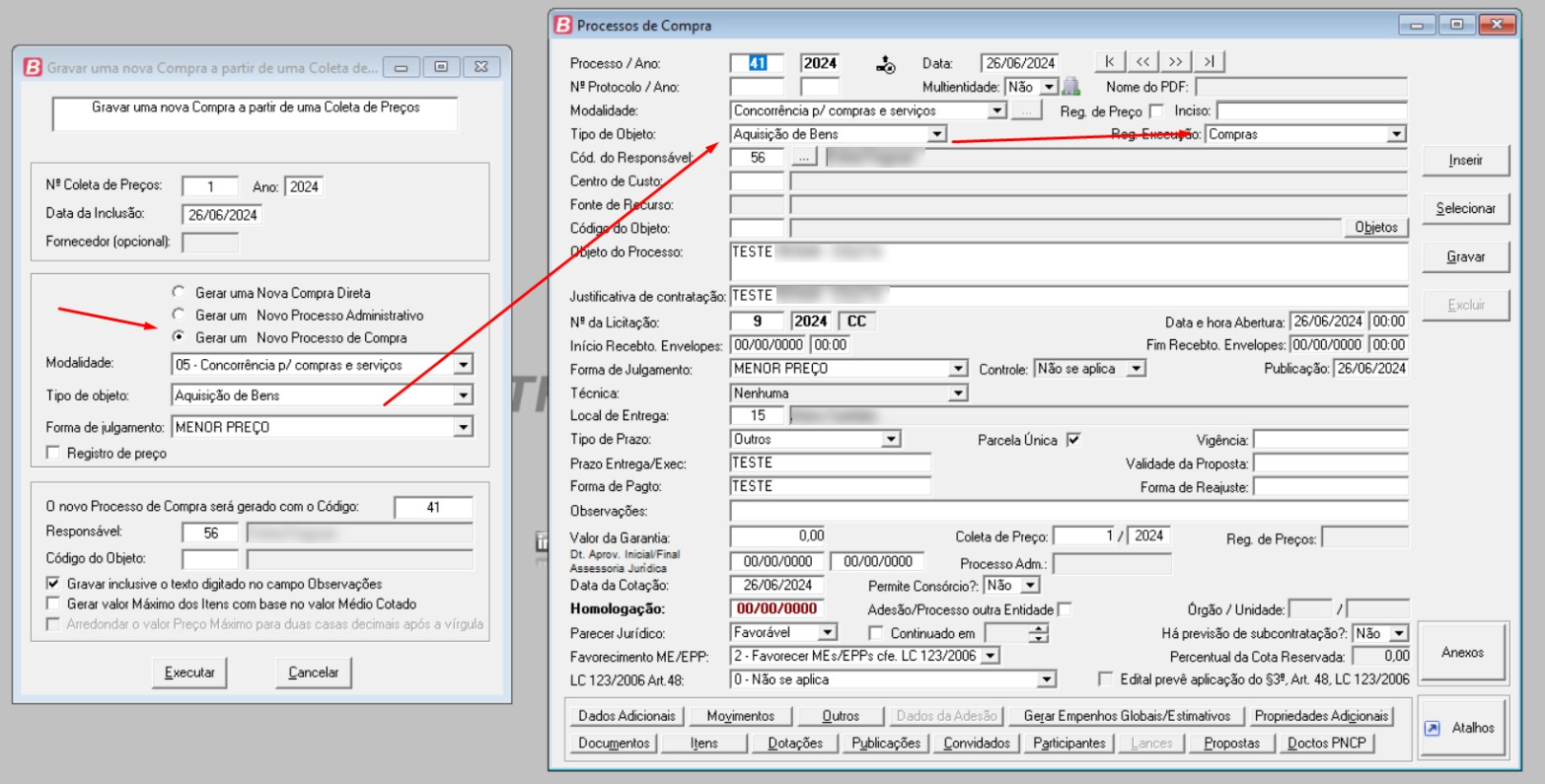Click Anexos button
Image resolution: width=1545 pixels, height=784 pixels.
1462,652
